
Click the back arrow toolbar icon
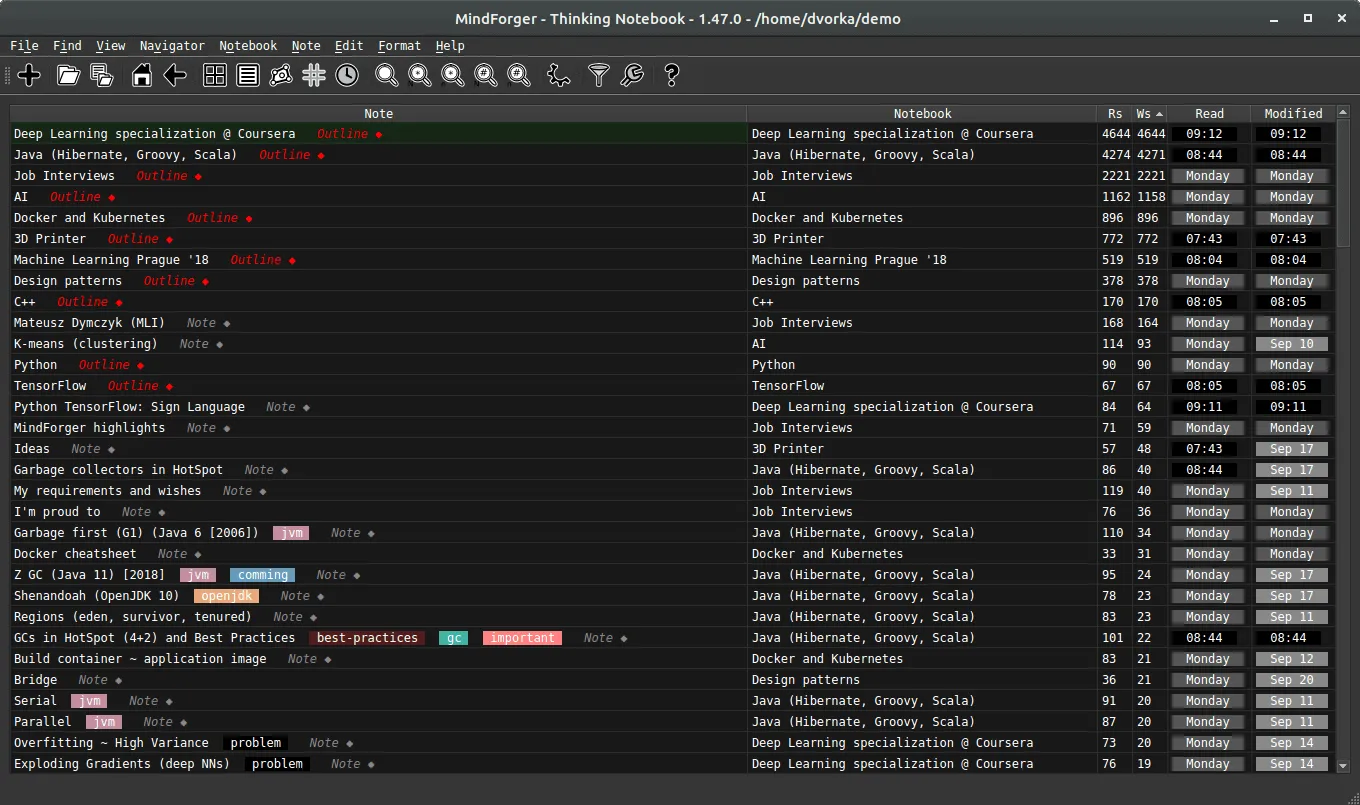175,75
